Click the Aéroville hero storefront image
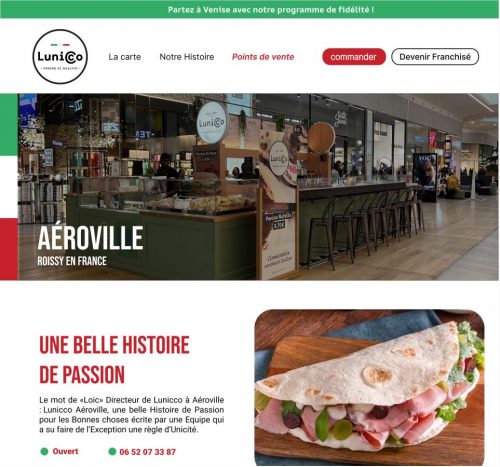Image resolution: width=500 pixels, height=467 pixels. (258, 187)
